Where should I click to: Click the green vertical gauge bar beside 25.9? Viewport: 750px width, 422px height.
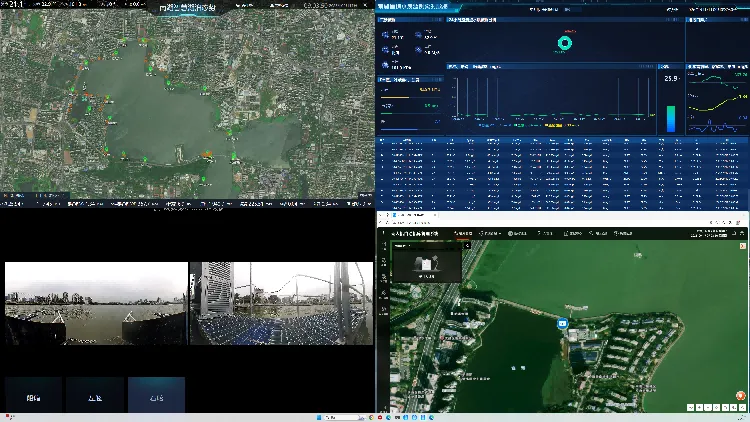671,119
